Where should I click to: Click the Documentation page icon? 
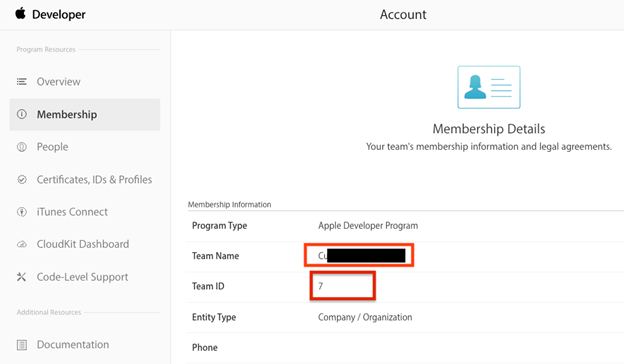tap(22, 345)
